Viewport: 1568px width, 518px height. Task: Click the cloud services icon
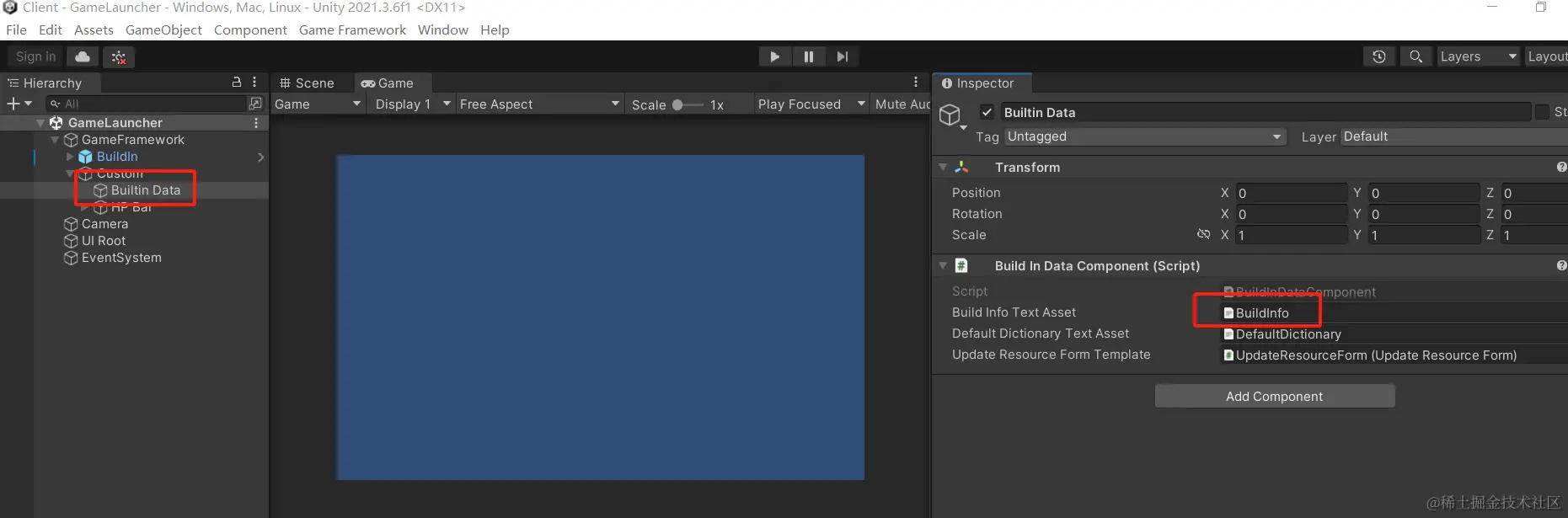83,56
